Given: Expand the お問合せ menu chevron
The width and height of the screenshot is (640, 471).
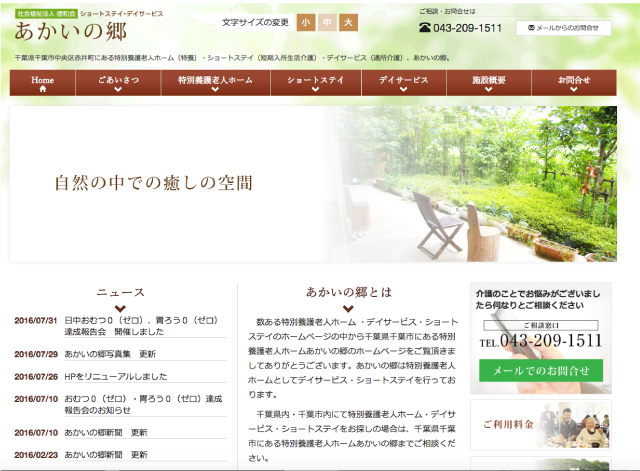Looking at the screenshot, I should [x=573, y=89].
